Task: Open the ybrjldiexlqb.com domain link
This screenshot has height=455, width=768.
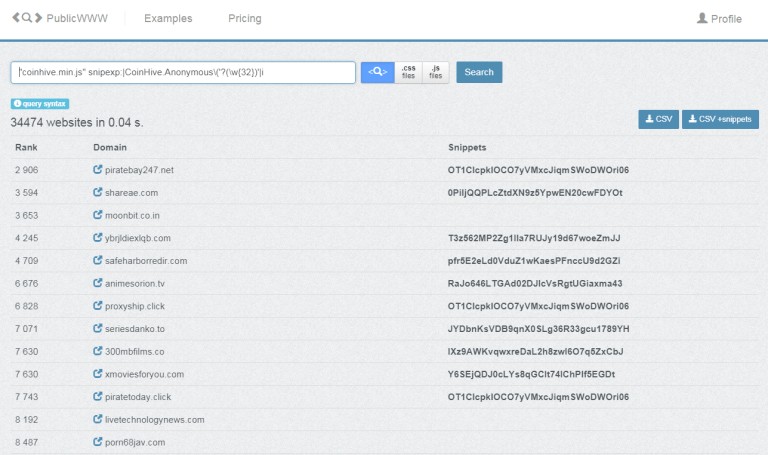Action: 138,238
